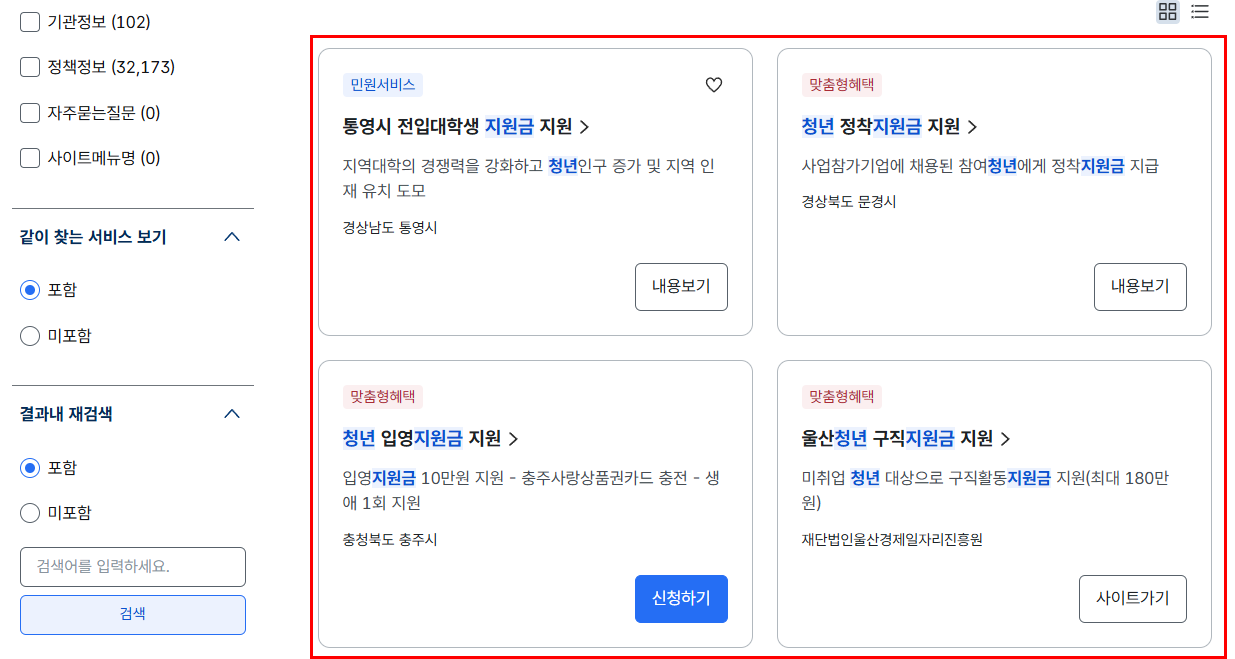The image size is (1235, 659).
Task: Collapse the 같이 찾는 서비스 보기 section
Action: click(x=232, y=237)
